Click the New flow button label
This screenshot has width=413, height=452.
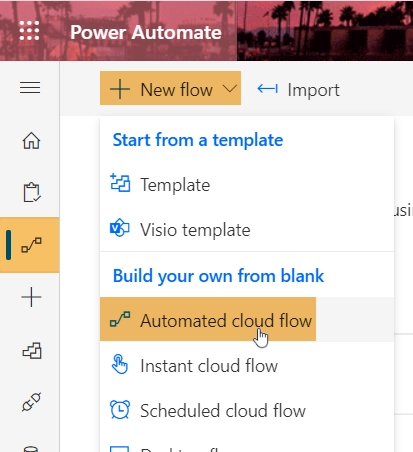(x=176, y=90)
